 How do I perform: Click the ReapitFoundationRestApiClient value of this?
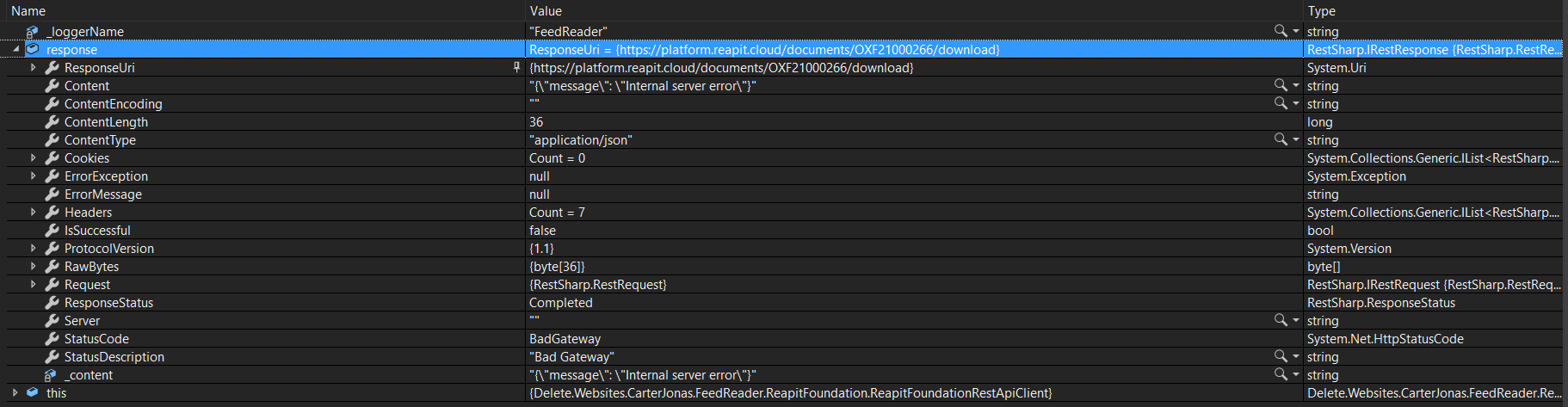(791, 392)
